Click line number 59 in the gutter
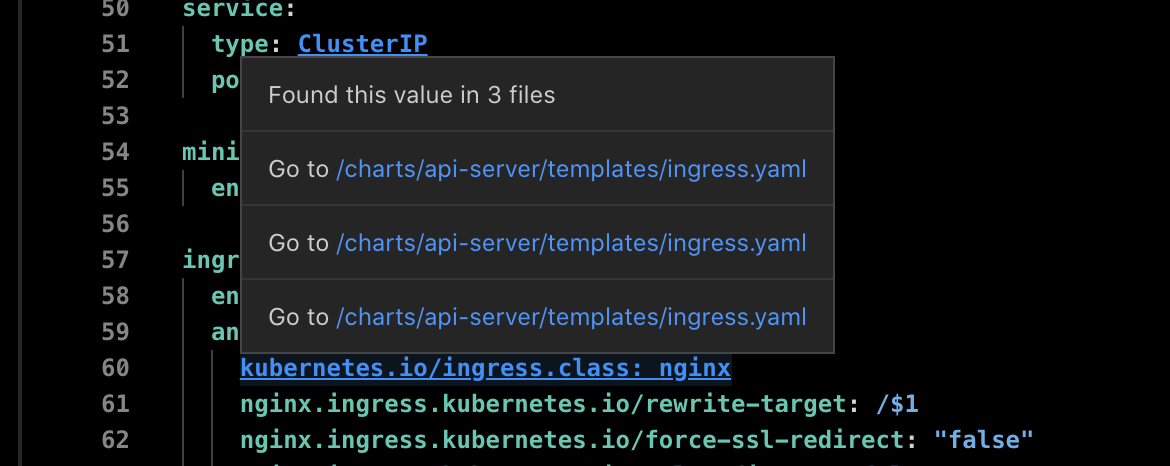Viewport: 1170px width, 466px height. pyautogui.click(x=115, y=332)
